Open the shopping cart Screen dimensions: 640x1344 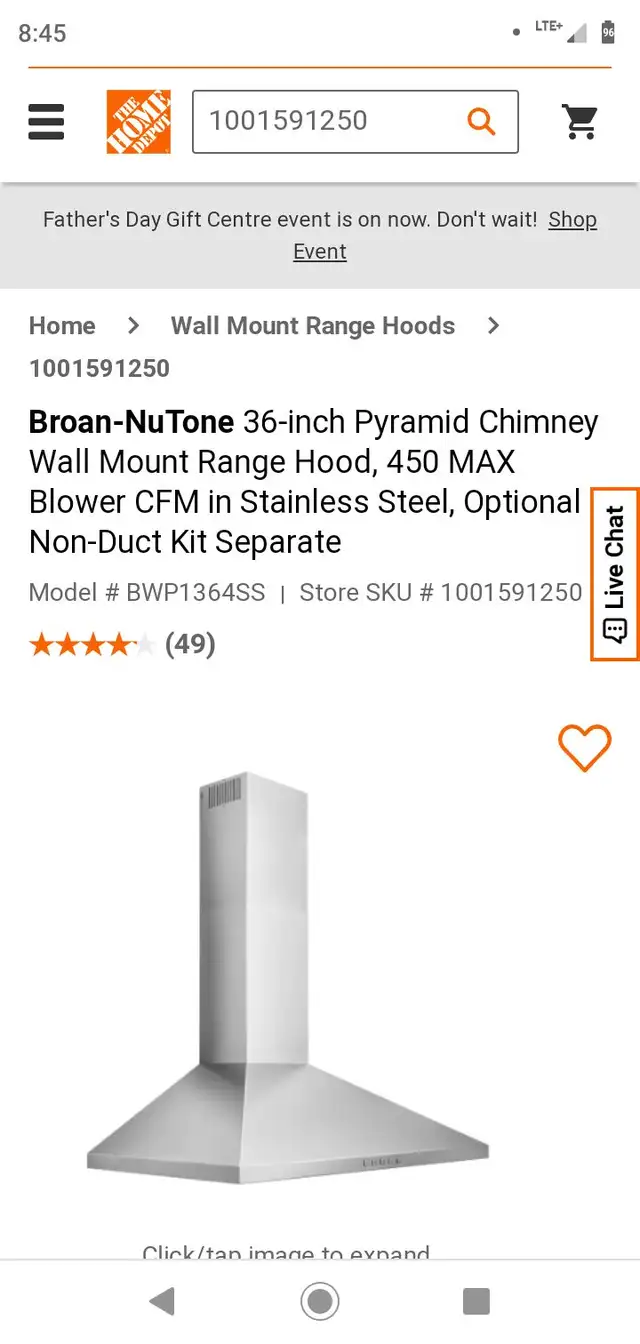tap(581, 121)
